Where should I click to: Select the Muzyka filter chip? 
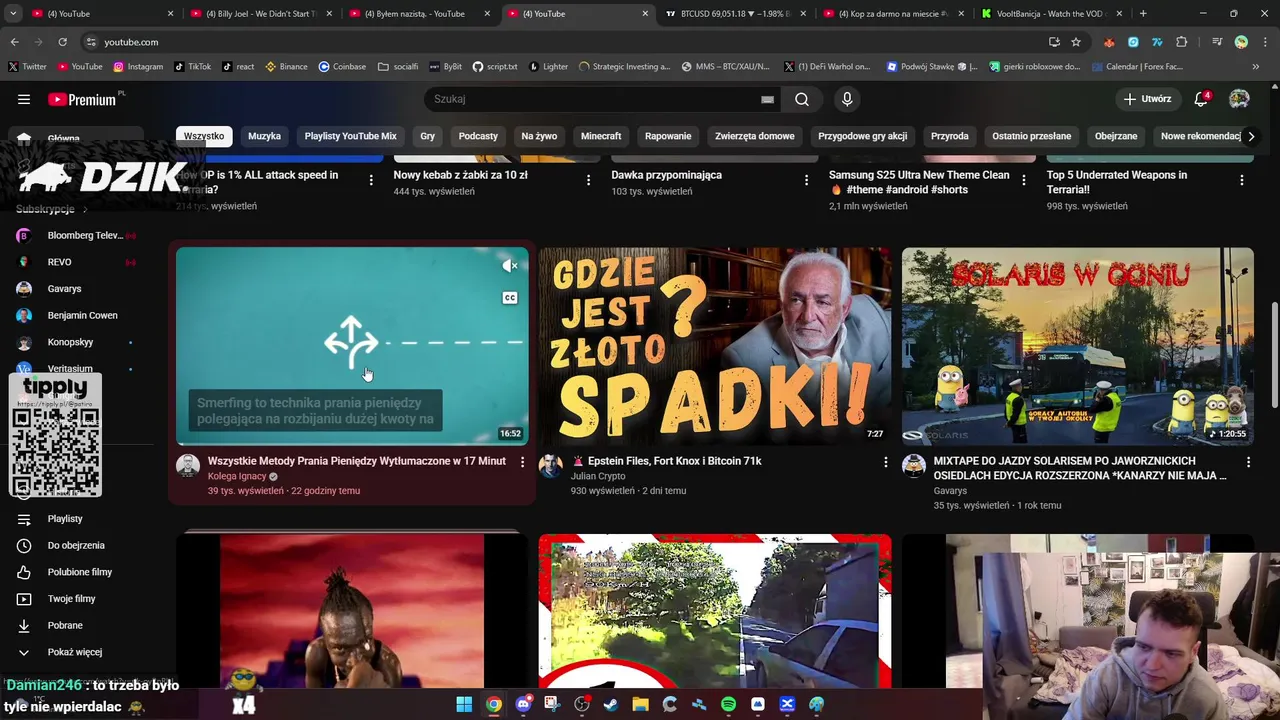coord(265,136)
